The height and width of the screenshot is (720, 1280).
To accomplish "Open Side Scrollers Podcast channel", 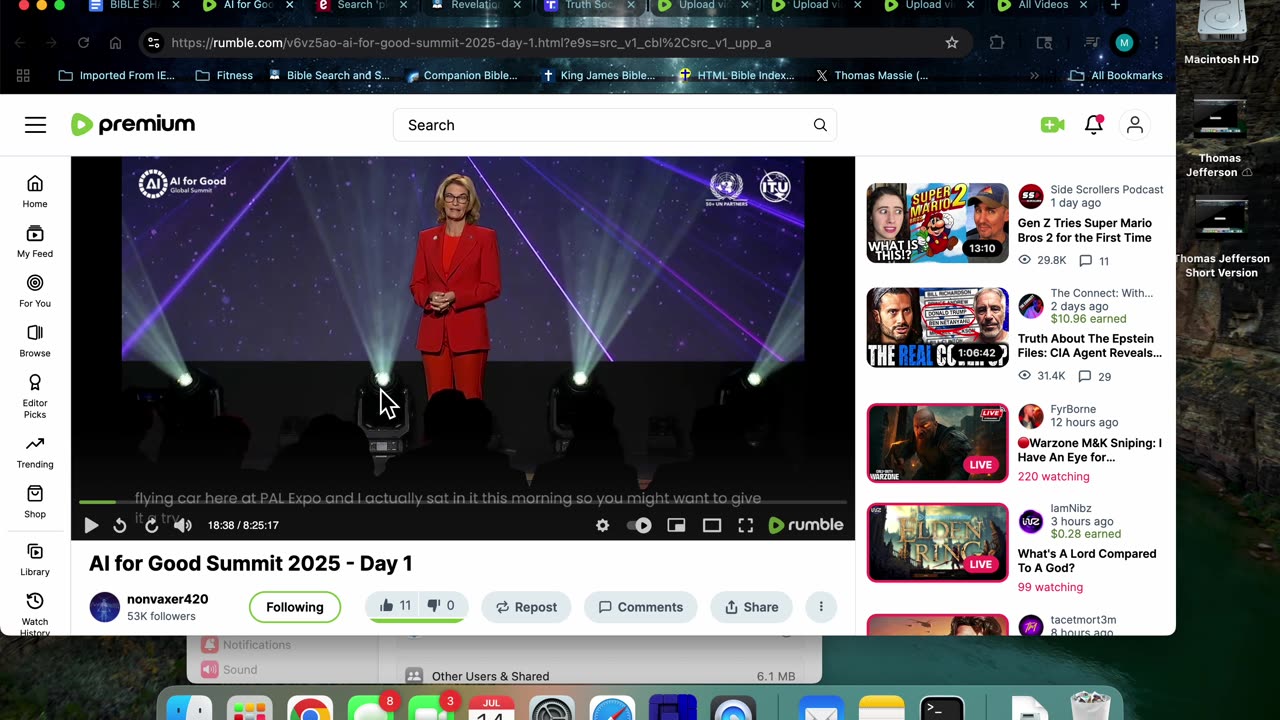I will pyautogui.click(x=1107, y=189).
